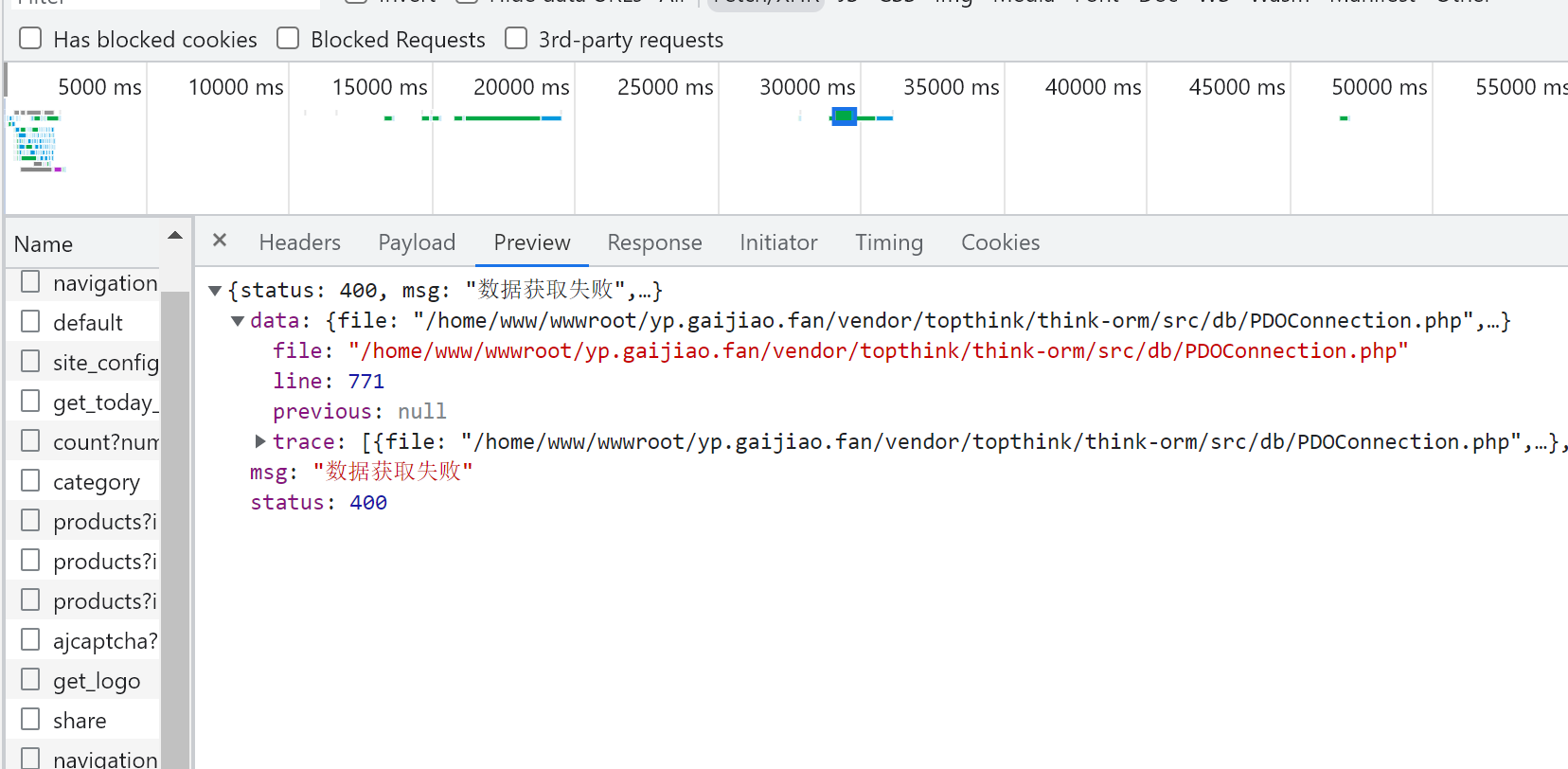Show the Cookies tab
This screenshot has width=1568, height=769.
point(1000,242)
